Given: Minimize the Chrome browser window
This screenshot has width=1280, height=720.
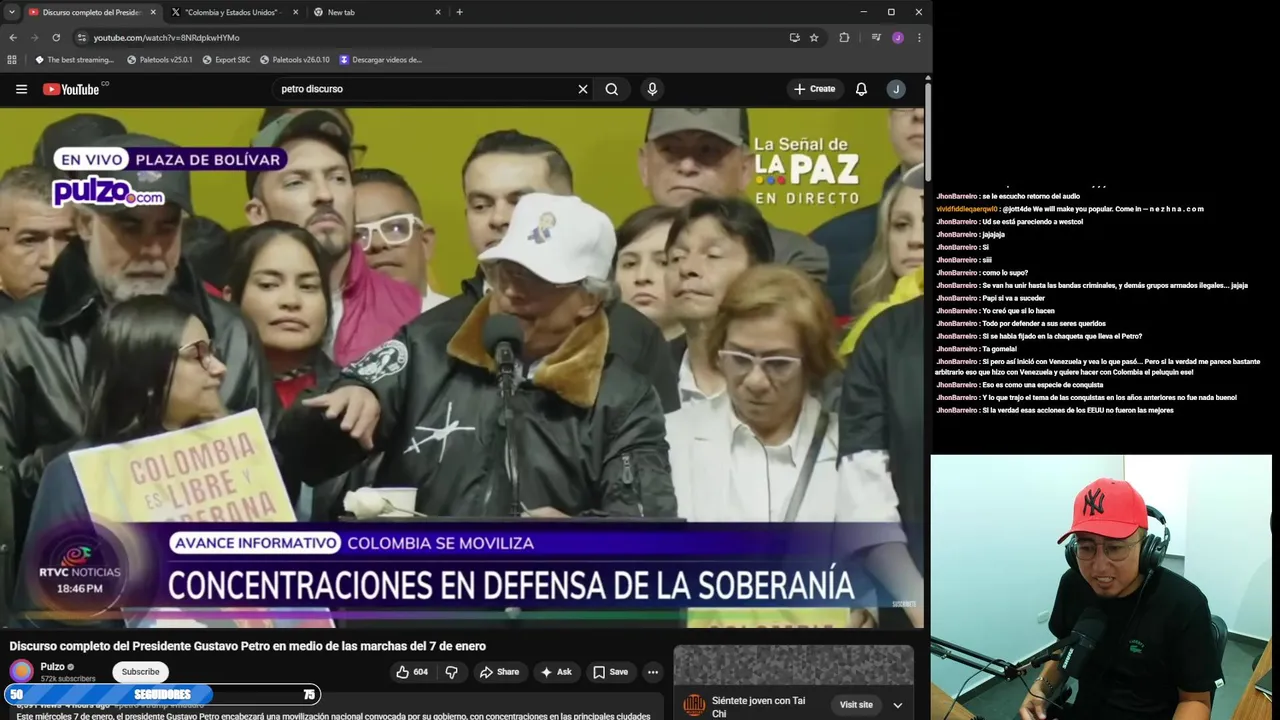Looking at the screenshot, I should pyautogui.click(x=863, y=12).
